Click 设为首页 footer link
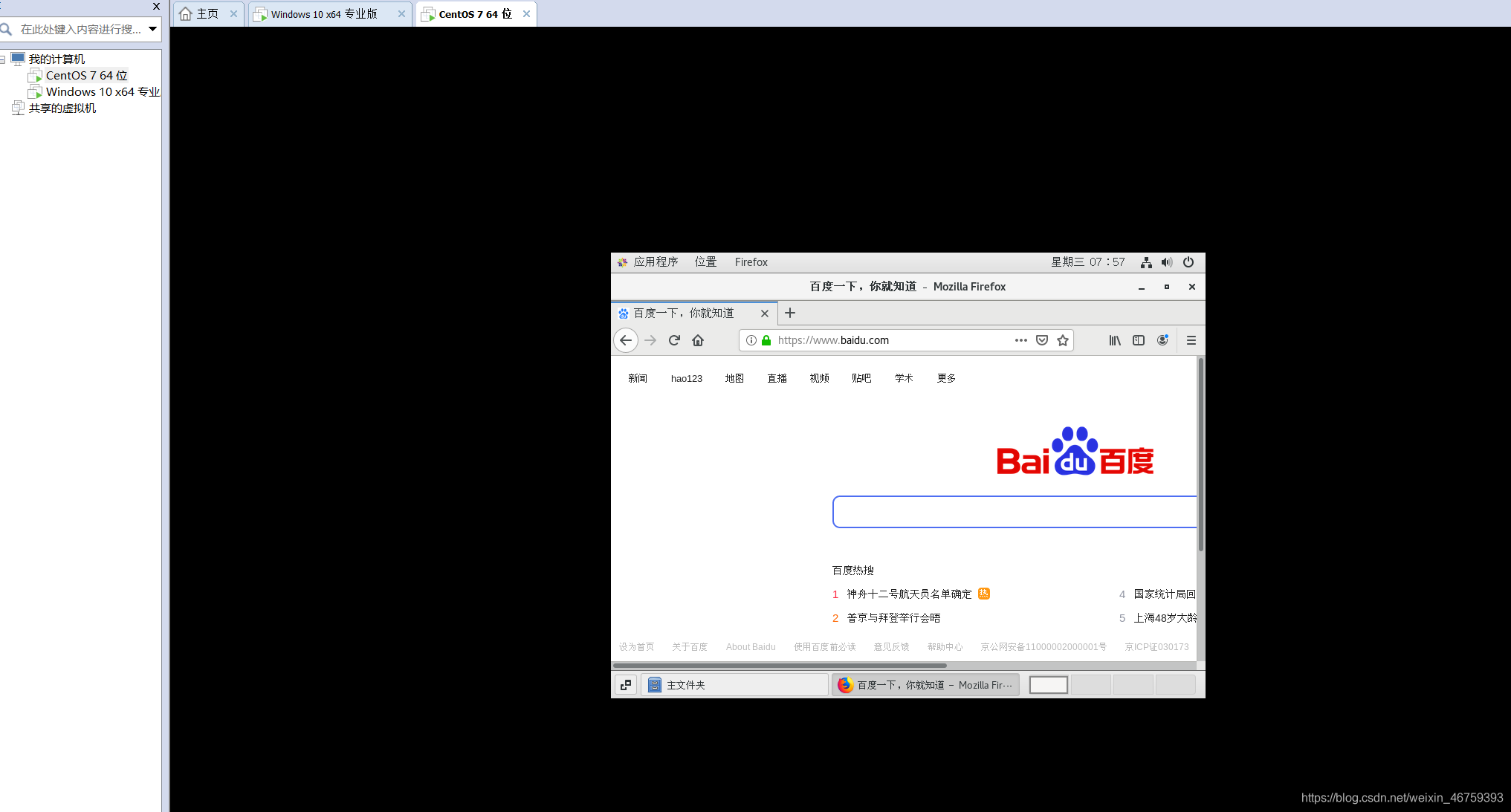This screenshot has height=812, width=1511. (636, 647)
